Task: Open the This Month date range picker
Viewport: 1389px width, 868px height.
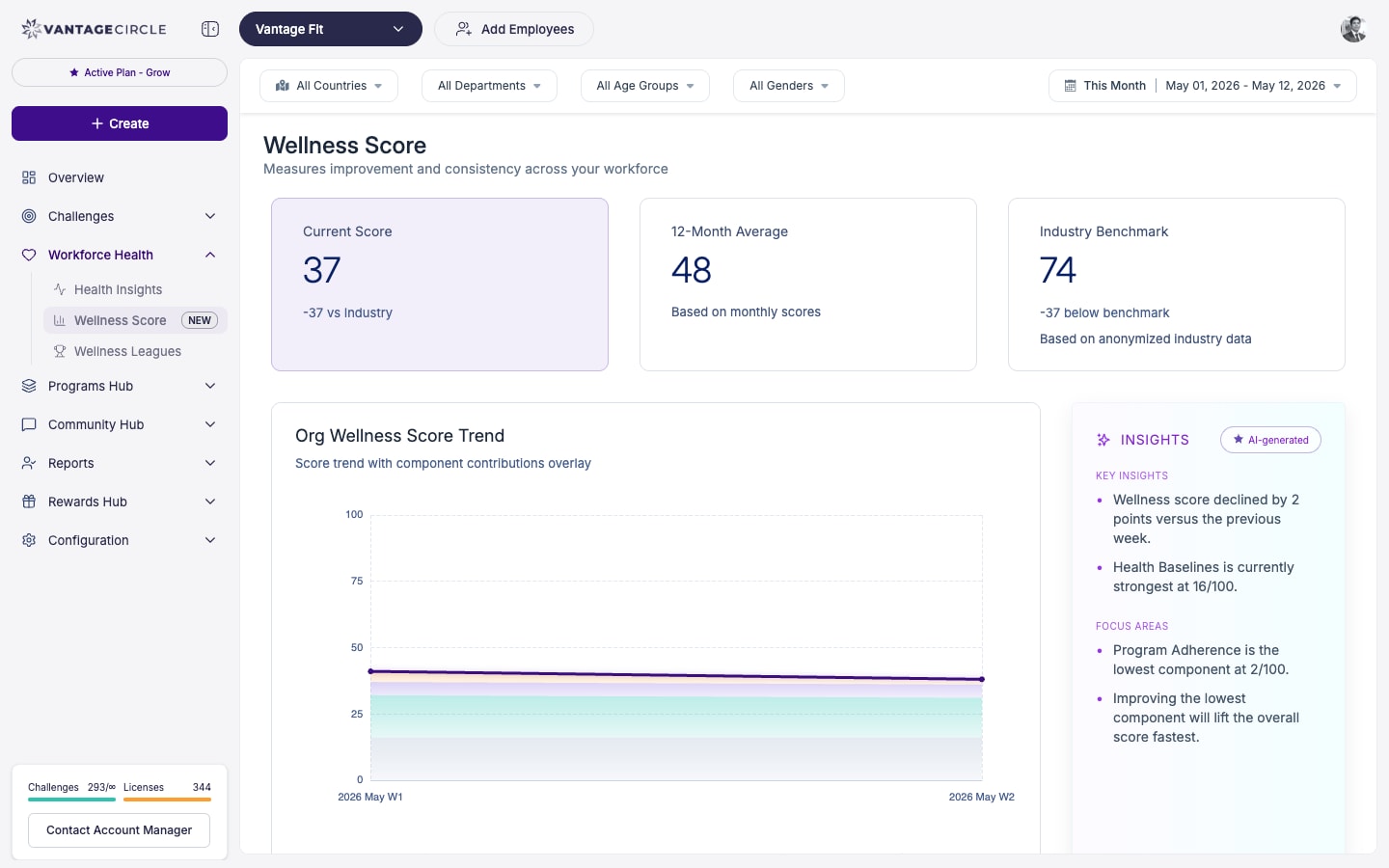Action: (1203, 86)
